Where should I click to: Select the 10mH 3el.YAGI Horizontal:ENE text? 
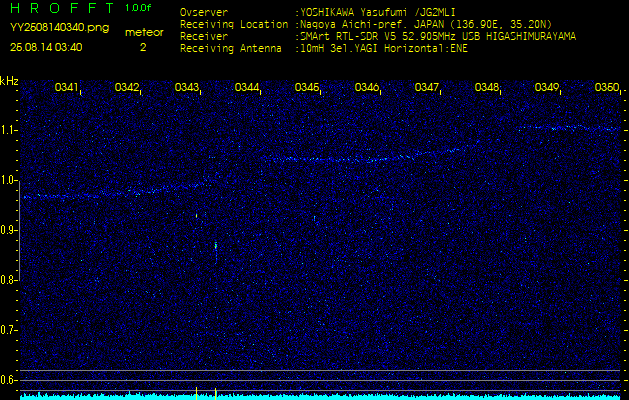pyautogui.click(x=384, y=49)
